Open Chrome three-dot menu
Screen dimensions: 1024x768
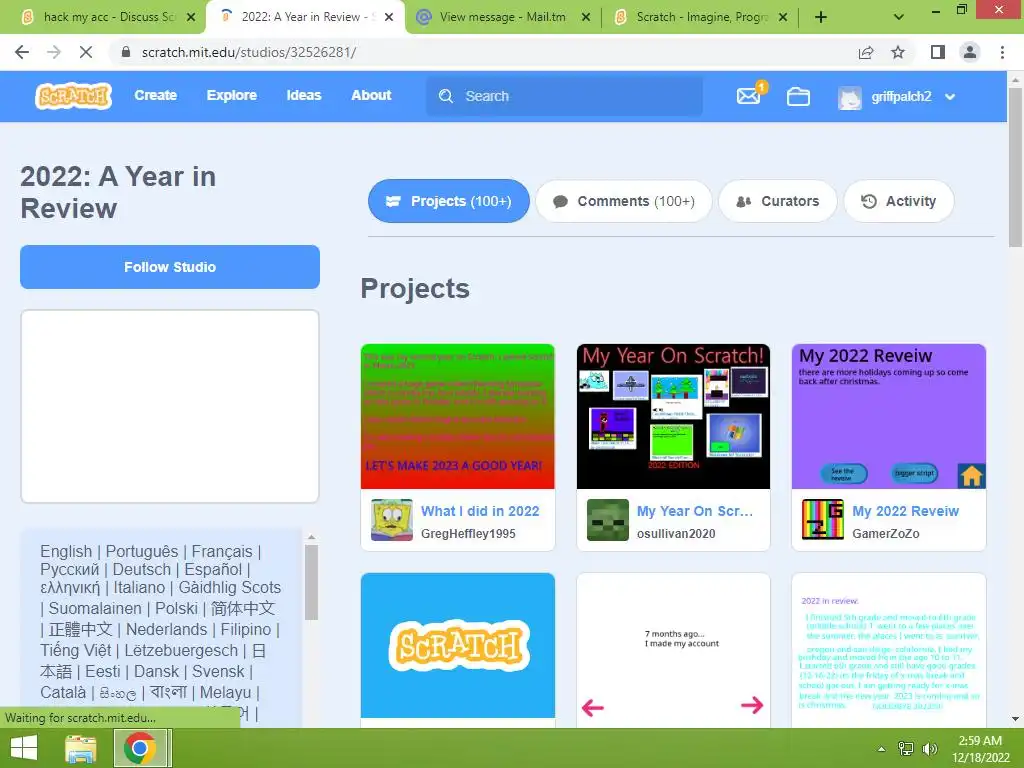coord(1002,52)
